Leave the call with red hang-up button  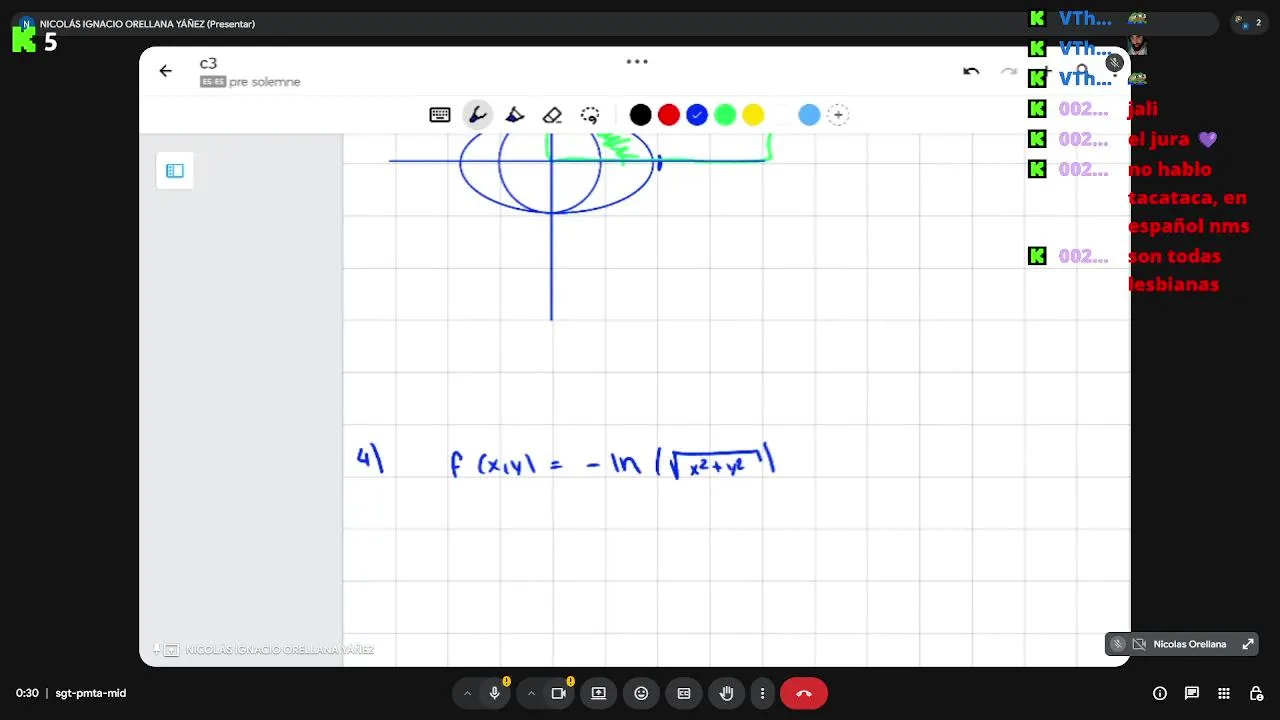coord(804,693)
